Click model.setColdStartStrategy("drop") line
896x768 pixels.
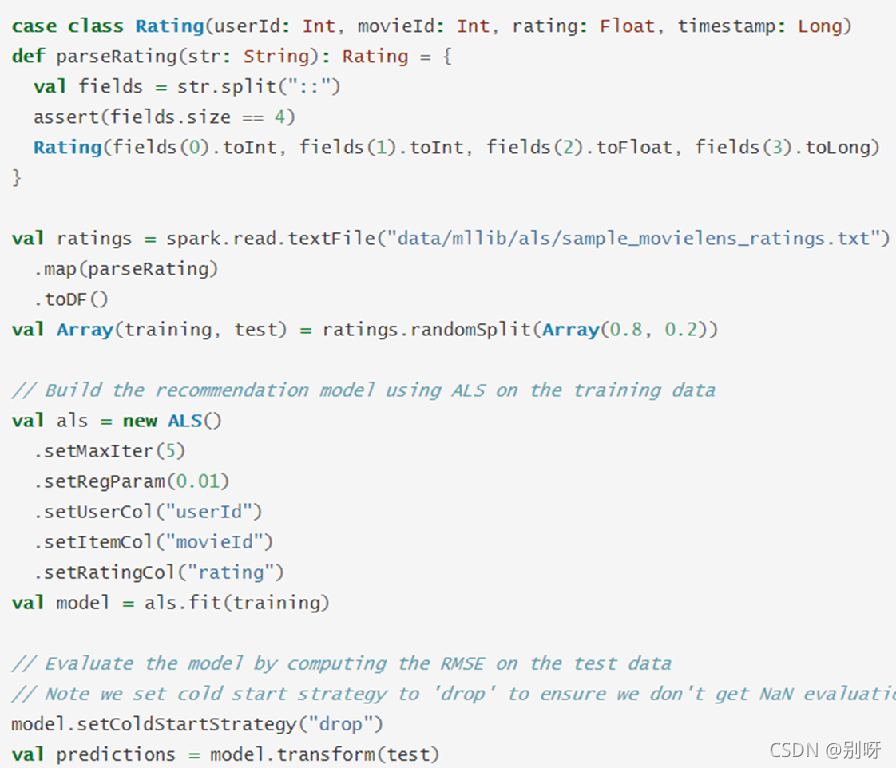[x=197, y=724]
